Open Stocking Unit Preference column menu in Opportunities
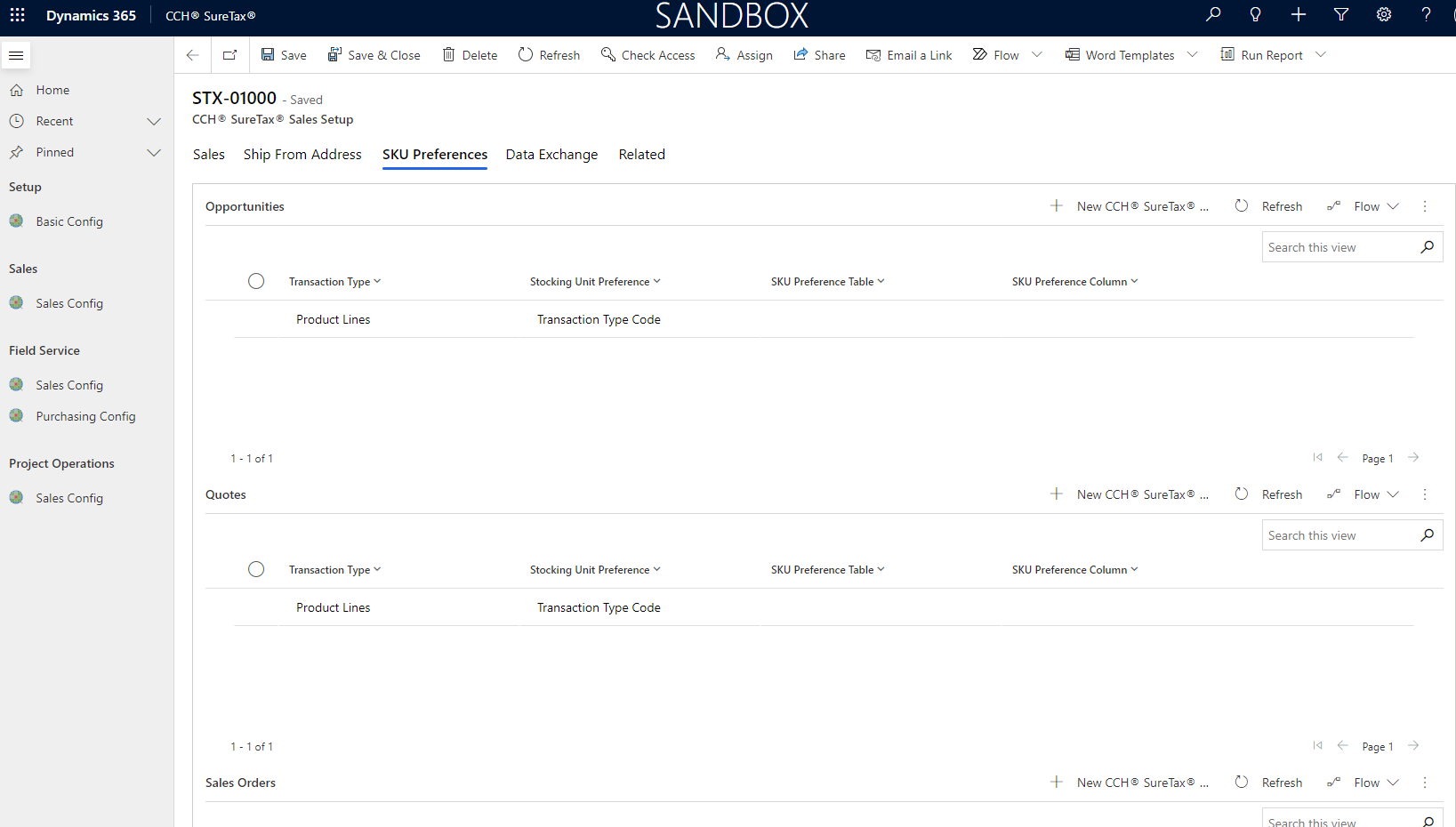This screenshot has width=1456, height=827. [x=595, y=282]
